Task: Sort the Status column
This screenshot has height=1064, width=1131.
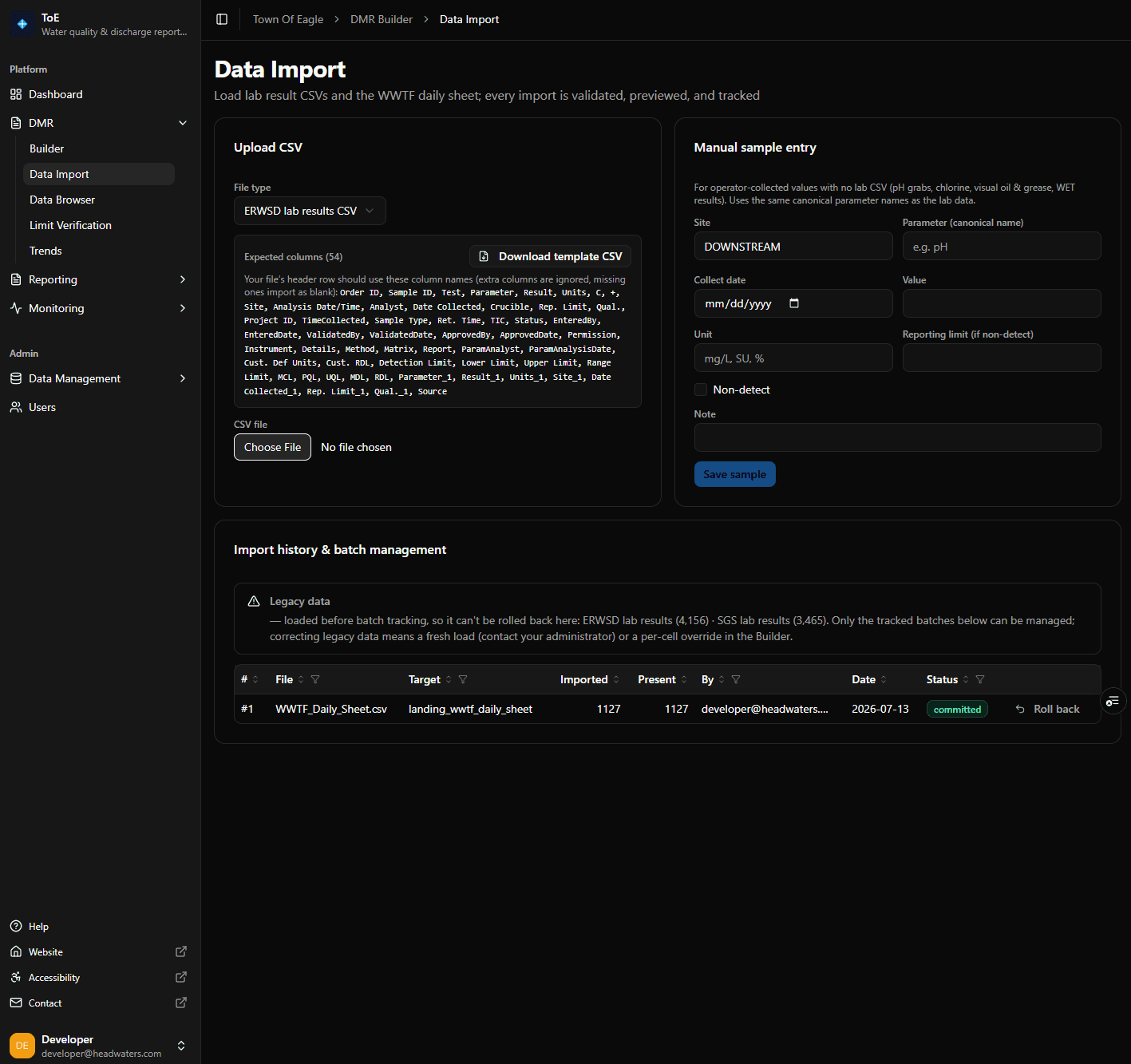Action: [x=966, y=679]
